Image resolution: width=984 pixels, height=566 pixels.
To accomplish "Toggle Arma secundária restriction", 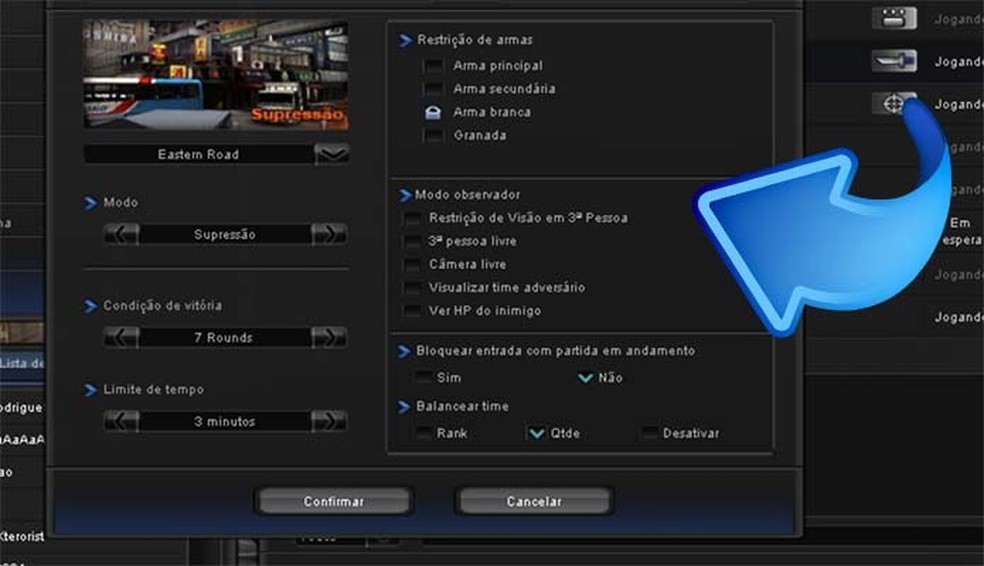I will click(433, 88).
